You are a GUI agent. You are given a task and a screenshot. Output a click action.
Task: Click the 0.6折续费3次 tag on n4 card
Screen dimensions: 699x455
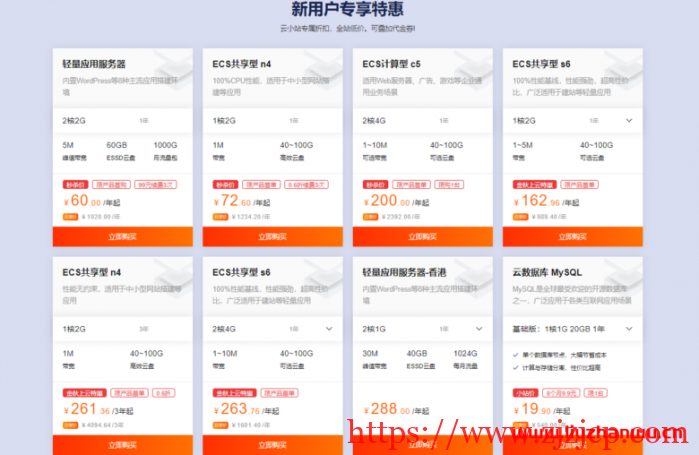point(306,185)
